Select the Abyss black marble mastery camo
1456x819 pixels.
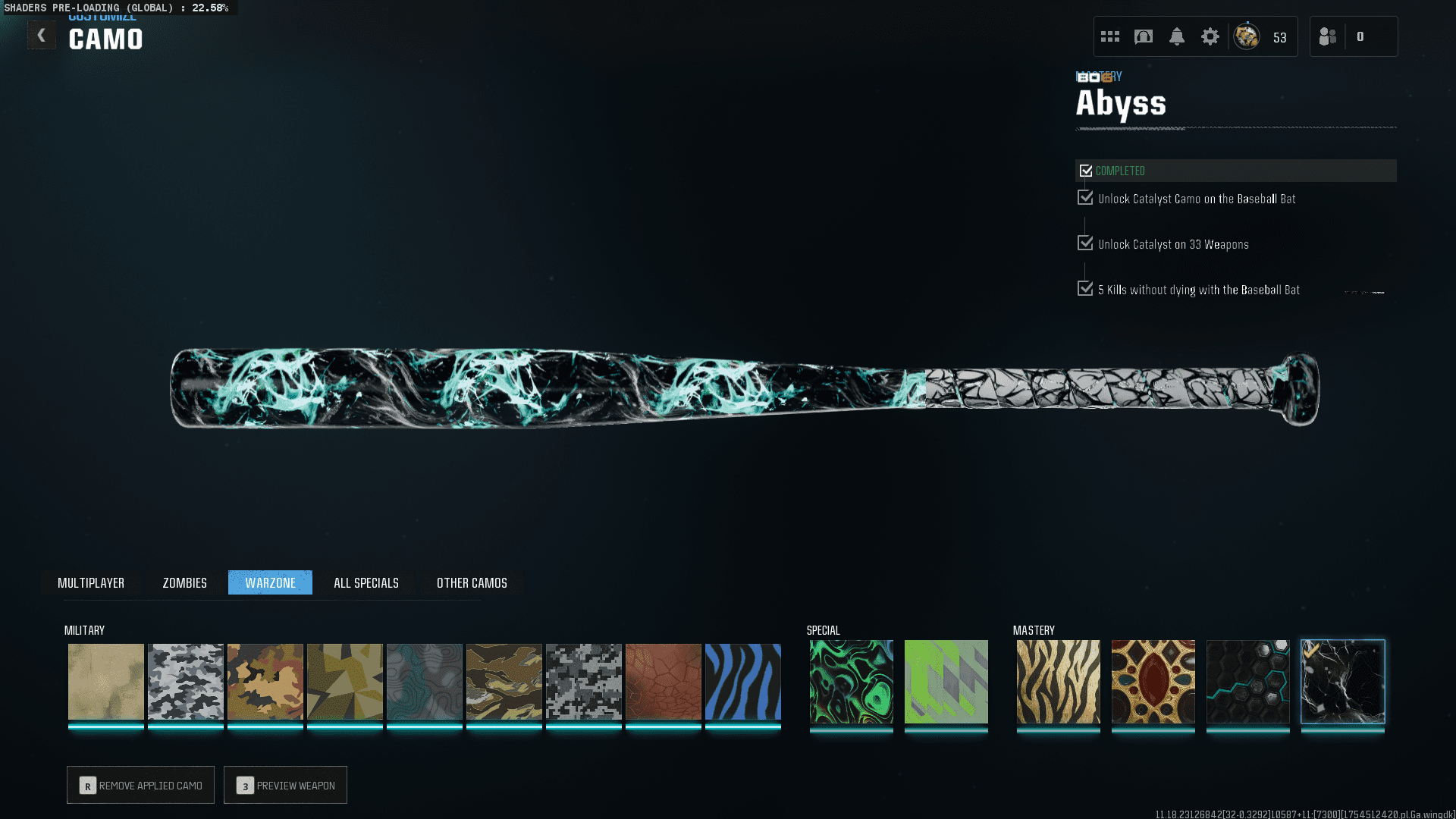1342,681
